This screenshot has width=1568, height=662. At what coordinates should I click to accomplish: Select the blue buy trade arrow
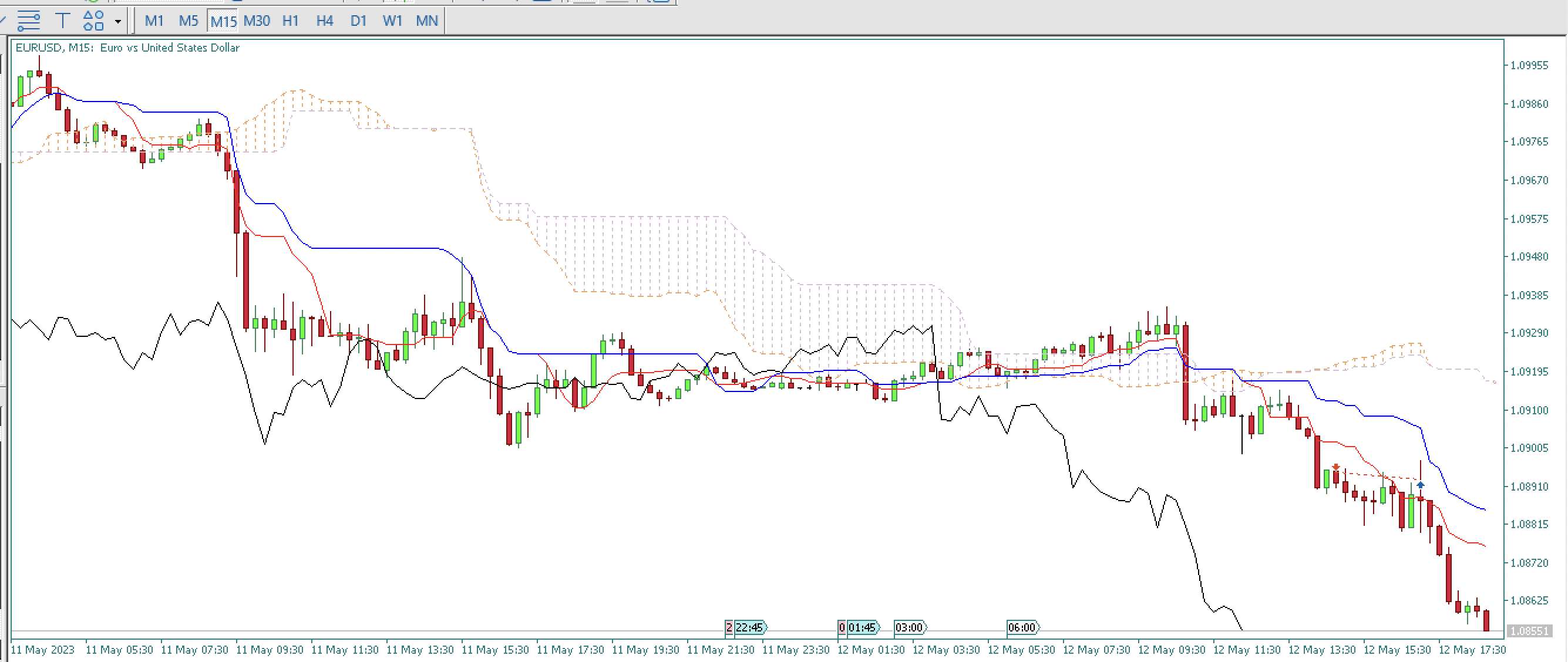1420,485
